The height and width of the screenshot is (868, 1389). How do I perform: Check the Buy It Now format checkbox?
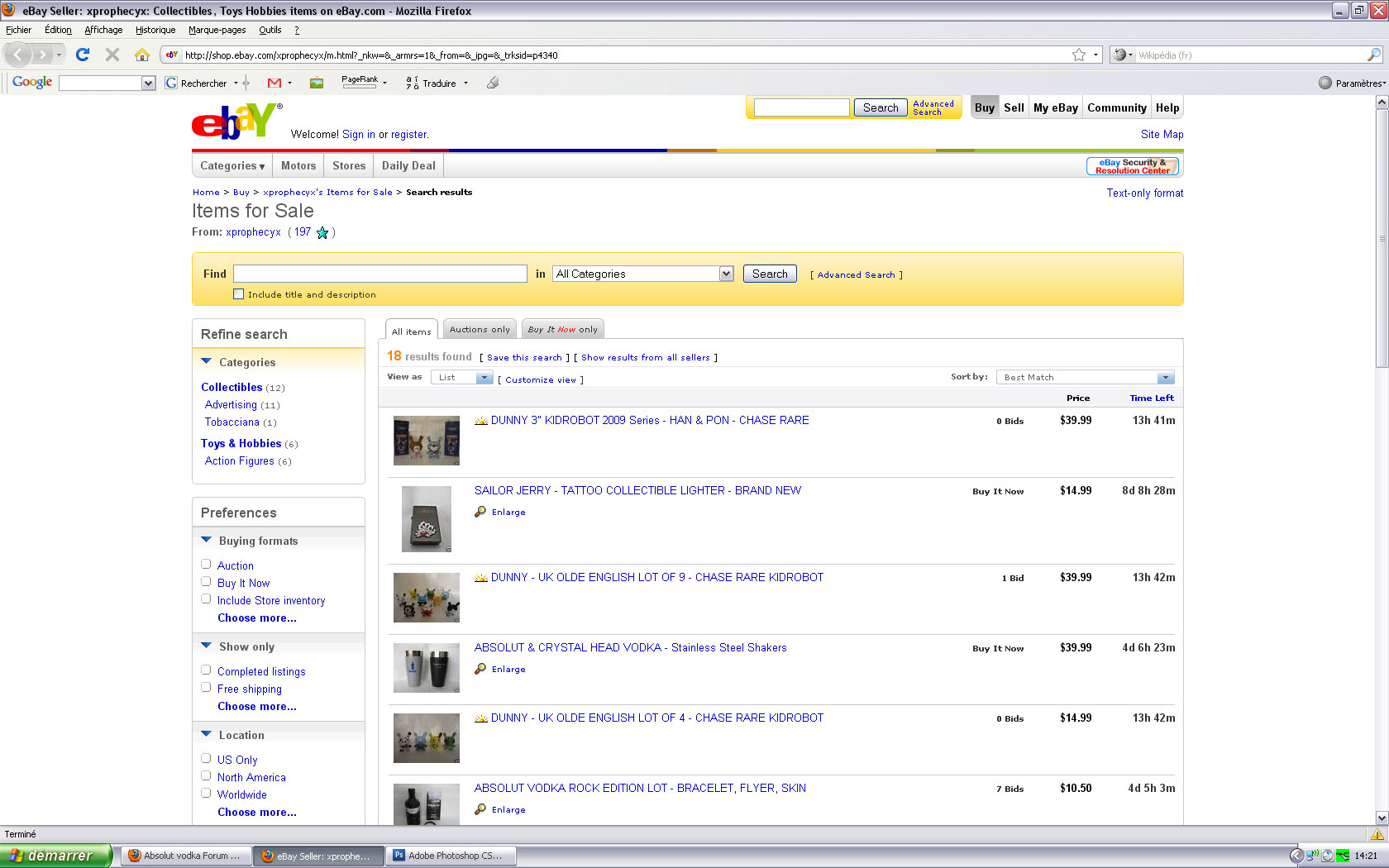point(206,582)
